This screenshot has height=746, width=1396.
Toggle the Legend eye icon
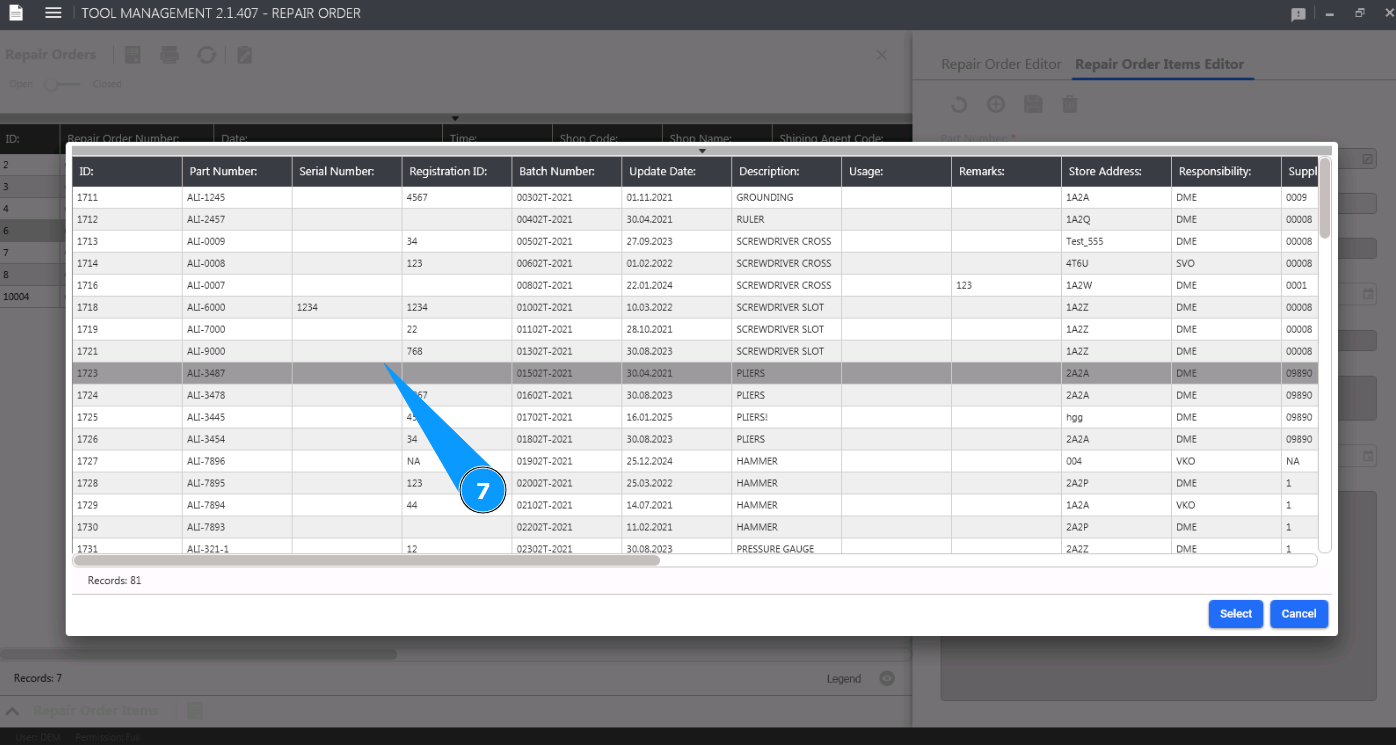[886, 678]
